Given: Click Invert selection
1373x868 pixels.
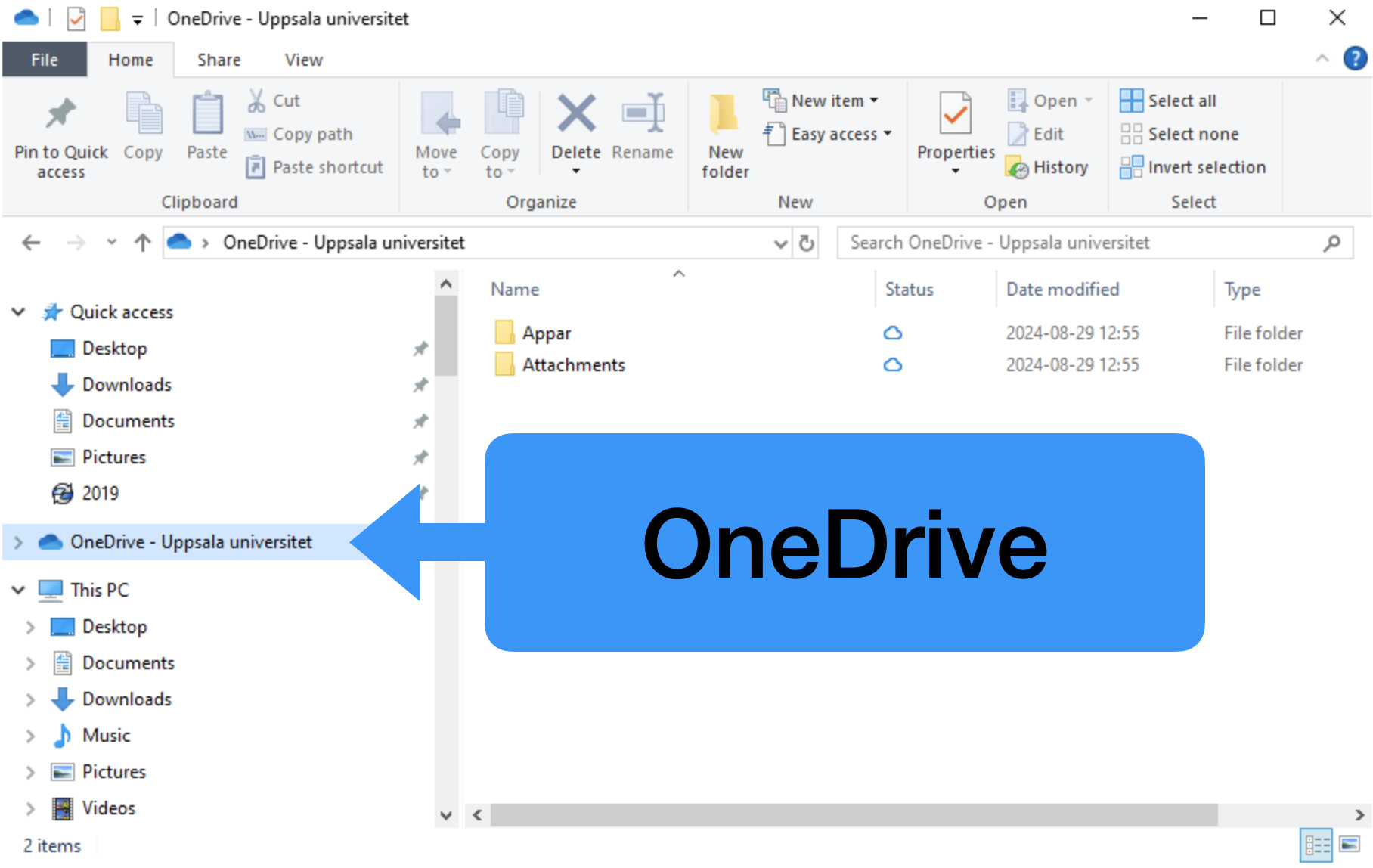Looking at the screenshot, I should point(1193,167).
